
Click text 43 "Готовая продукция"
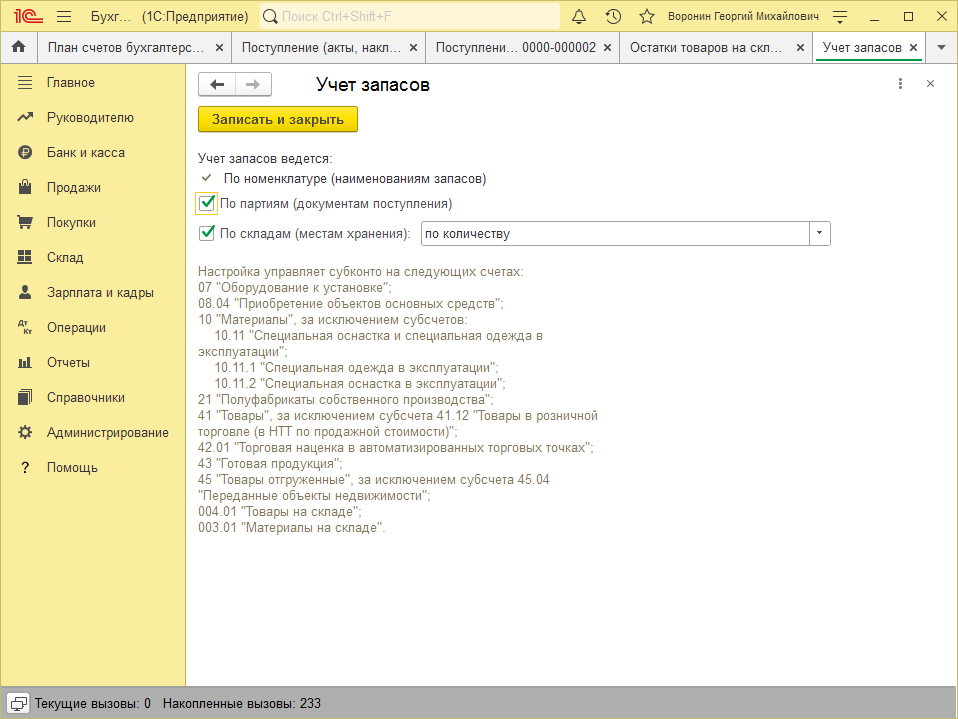(270, 464)
